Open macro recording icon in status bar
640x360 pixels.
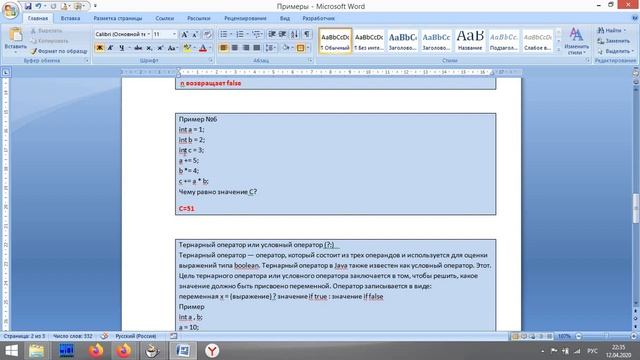pyautogui.click(x=173, y=336)
